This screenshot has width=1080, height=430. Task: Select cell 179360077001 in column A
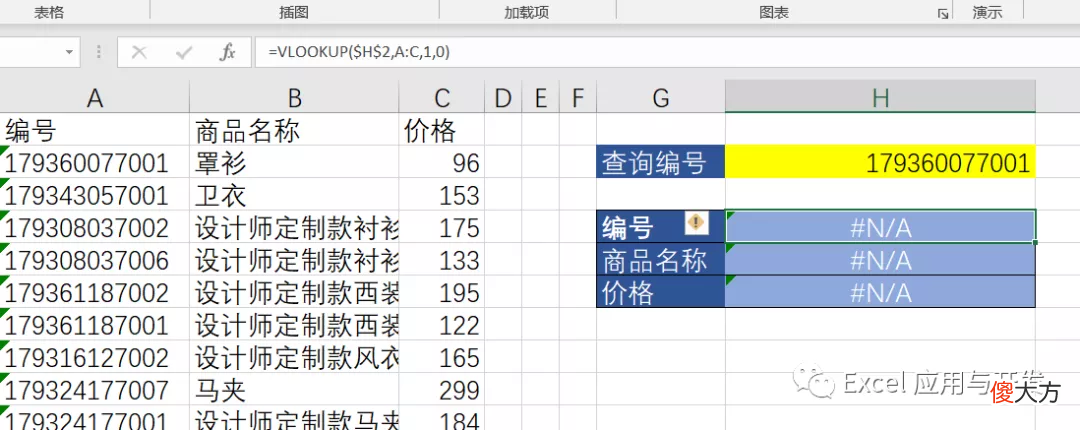(94, 163)
